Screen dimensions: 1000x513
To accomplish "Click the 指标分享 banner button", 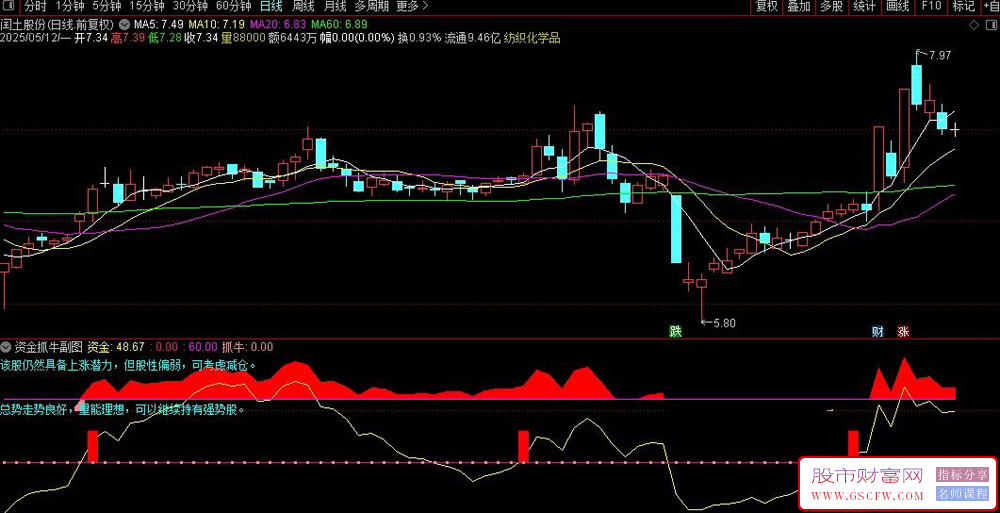I will pos(962,475).
